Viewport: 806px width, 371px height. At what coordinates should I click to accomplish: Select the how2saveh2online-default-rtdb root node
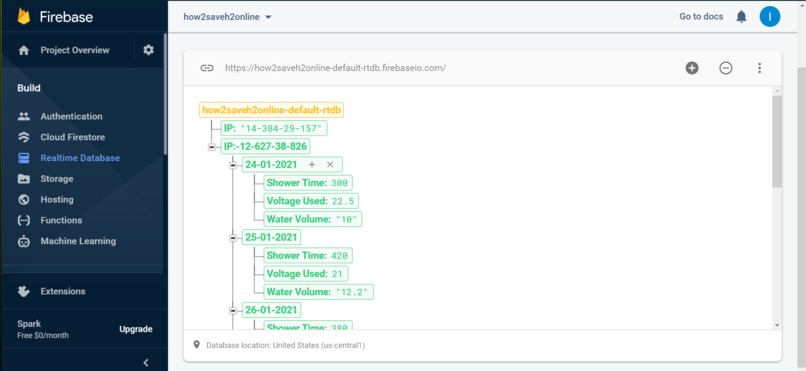(x=271, y=110)
